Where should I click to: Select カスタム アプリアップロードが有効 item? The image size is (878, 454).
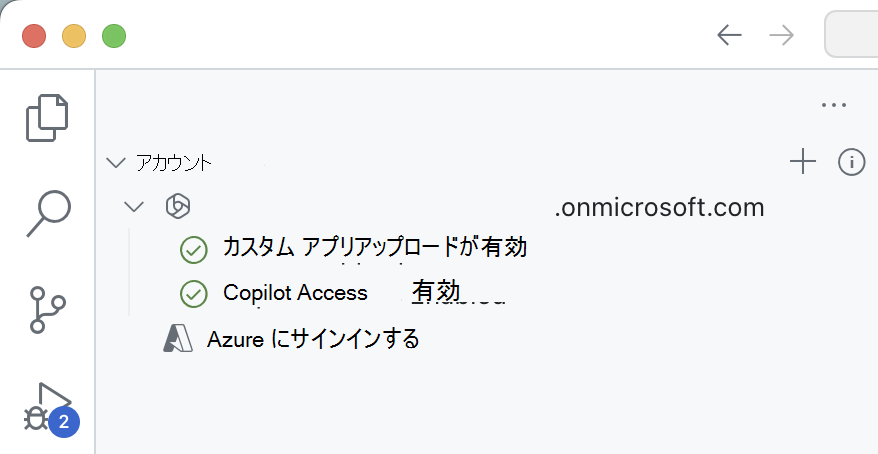[374, 248]
